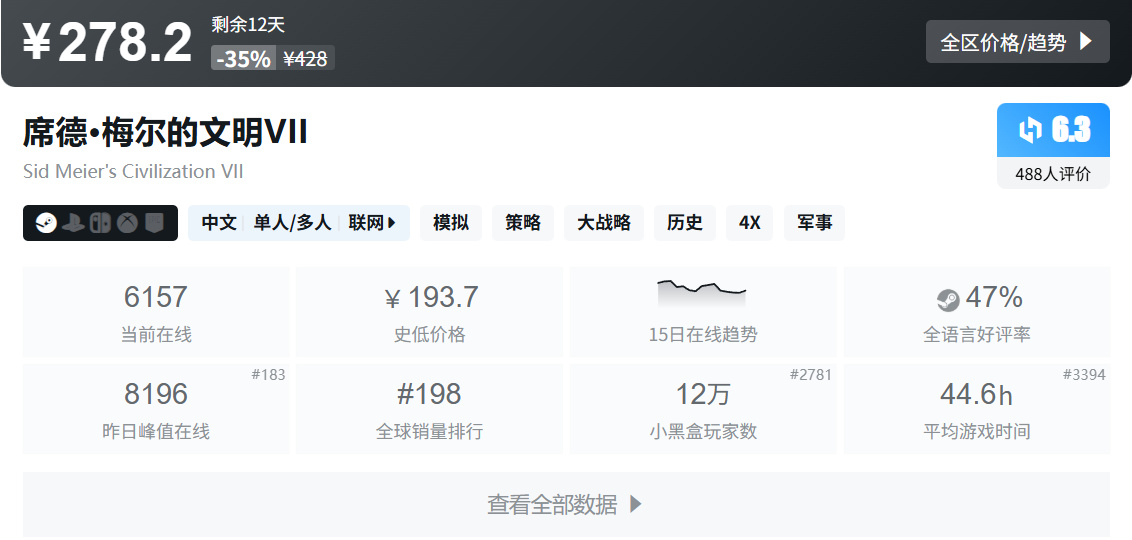Image resolution: width=1132 pixels, height=540 pixels.
Task: Click the 15日在线趋势 chart thumbnail
Action: [702, 294]
